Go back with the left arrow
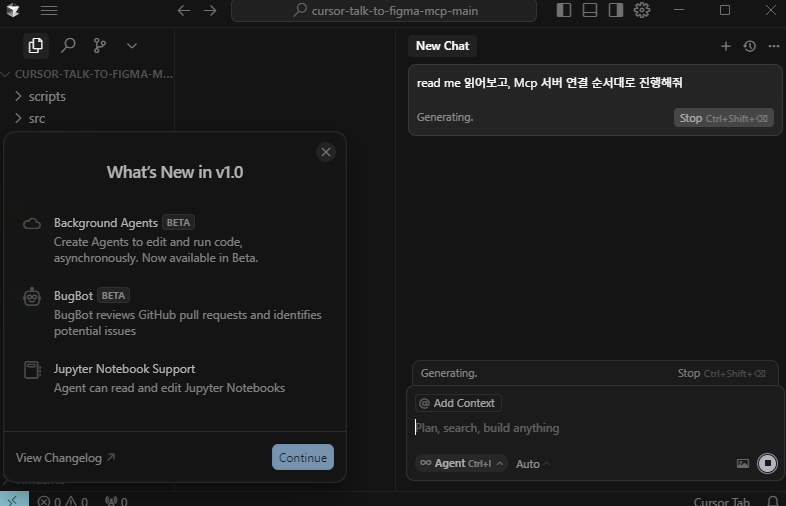 (x=183, y=11)
